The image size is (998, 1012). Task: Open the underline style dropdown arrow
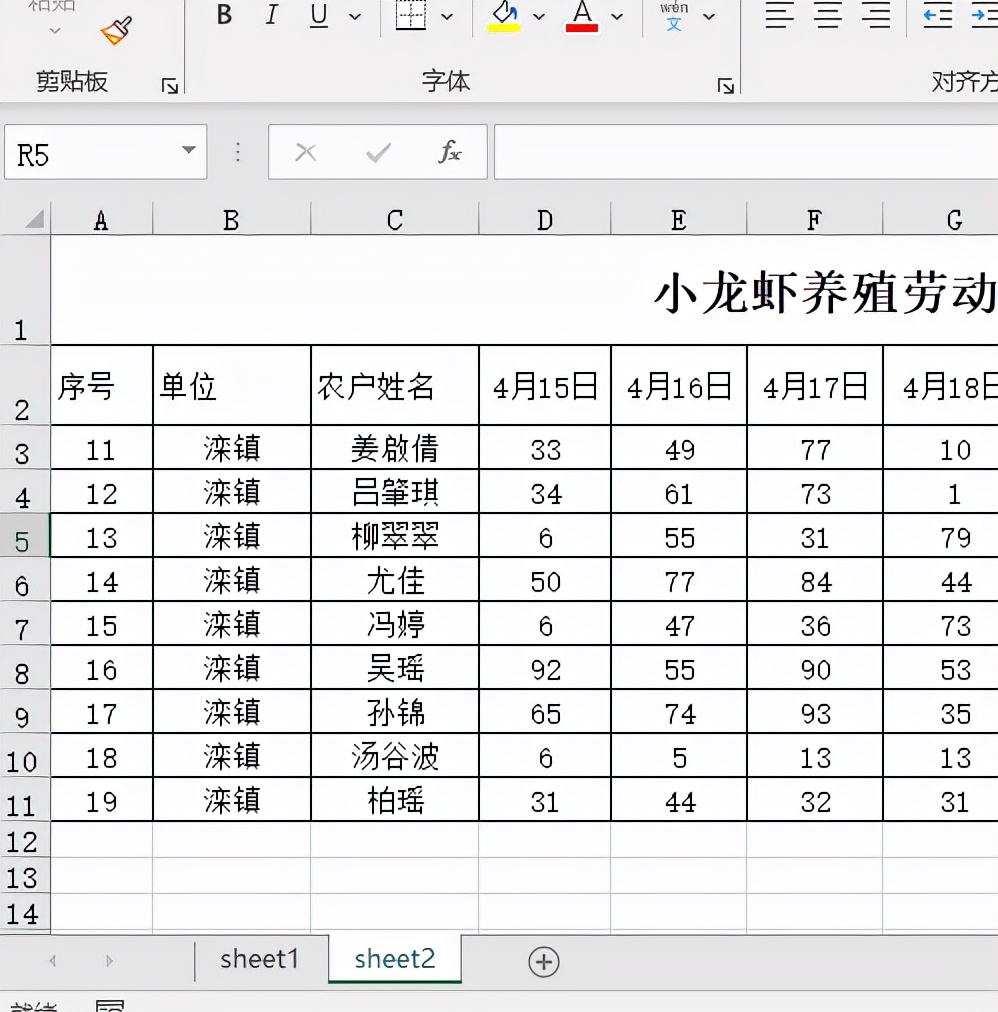(x=355, y=17)
